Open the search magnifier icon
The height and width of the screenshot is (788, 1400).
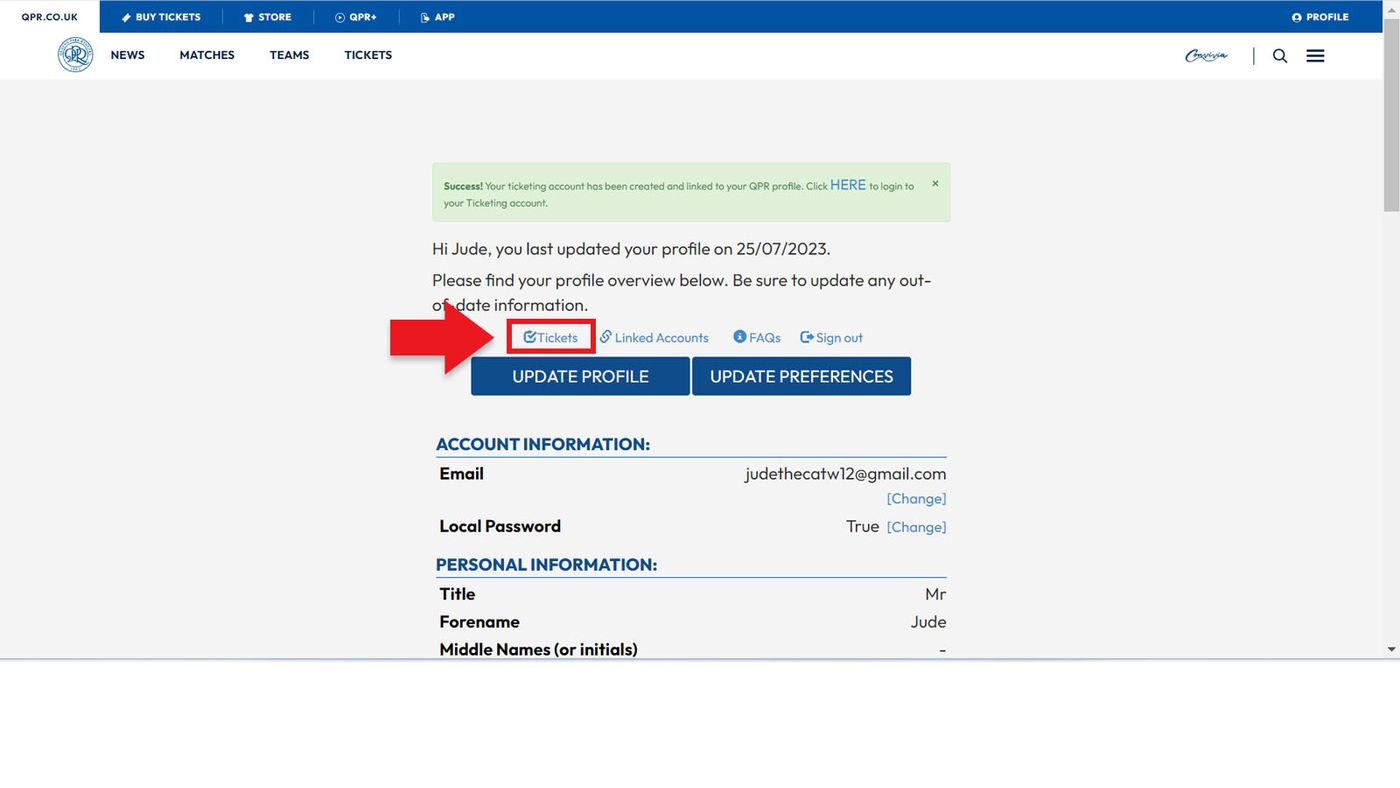pyautogui.click(x=1279, y=56)
